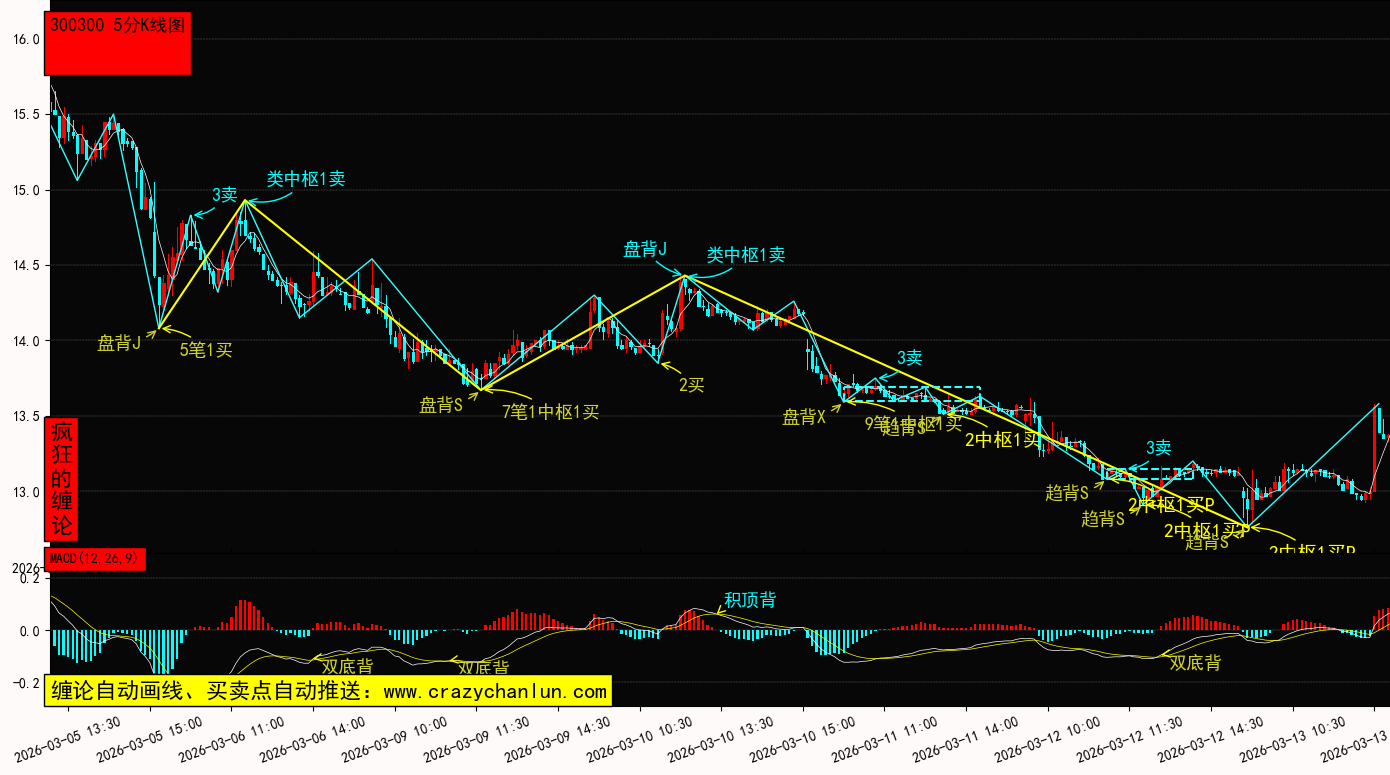Click the yellow 盘背S divergence label
Screen dimensions: 1390x775
pyautogui.click(x=441, y=406)
